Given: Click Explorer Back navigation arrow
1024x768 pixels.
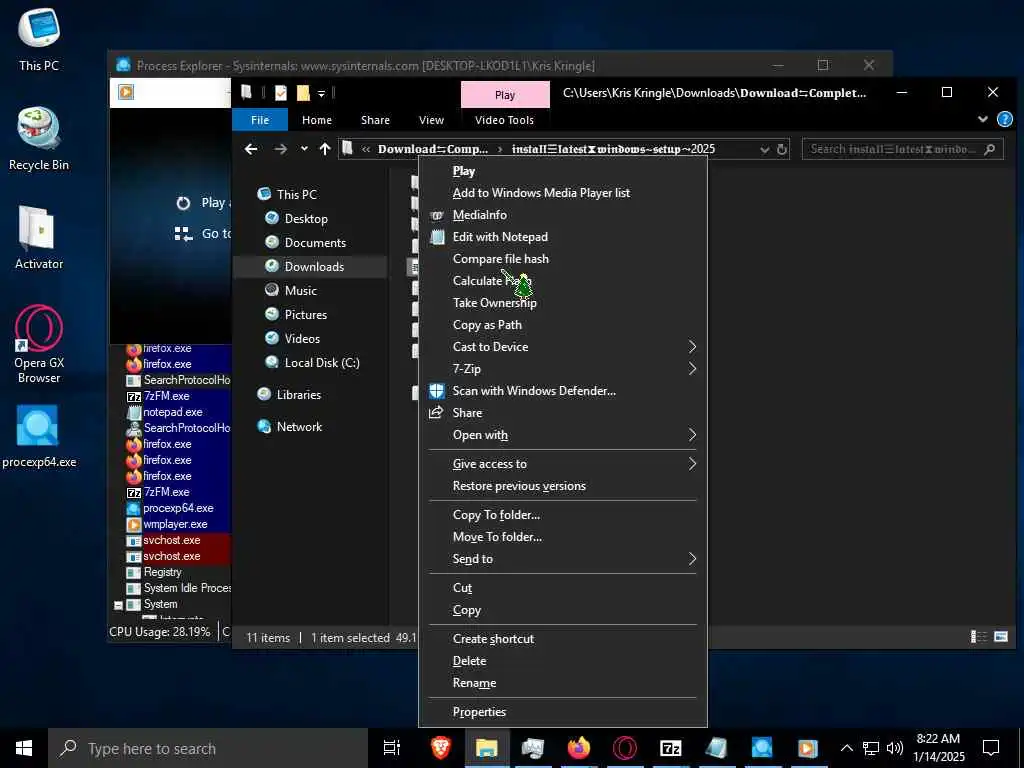Looking at the screenshot, I should coord(251,149).
